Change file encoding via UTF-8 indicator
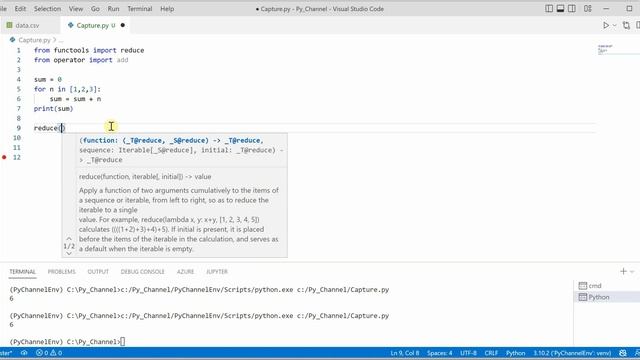 click(468, 353)
